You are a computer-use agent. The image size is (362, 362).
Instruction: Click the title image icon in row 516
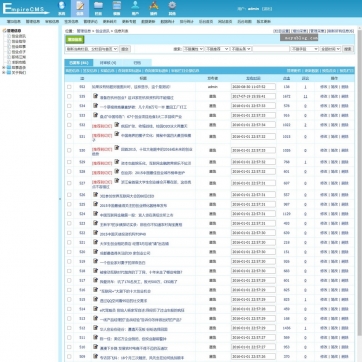tap(96, 289)
